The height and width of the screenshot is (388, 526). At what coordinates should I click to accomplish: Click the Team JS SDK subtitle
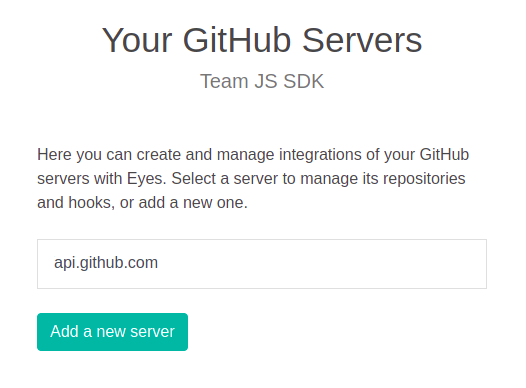tap(262, 81)
